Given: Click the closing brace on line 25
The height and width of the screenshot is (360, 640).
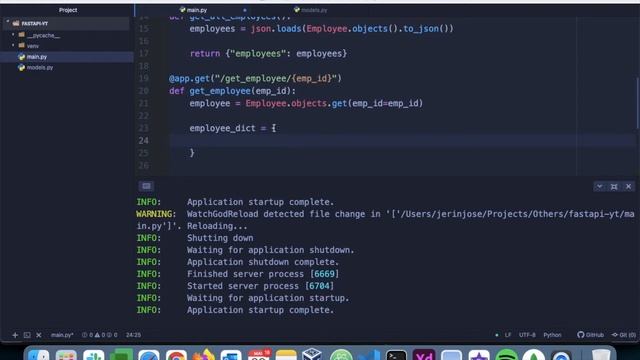Looking at the screenshot, I should (x=192, y=153).
